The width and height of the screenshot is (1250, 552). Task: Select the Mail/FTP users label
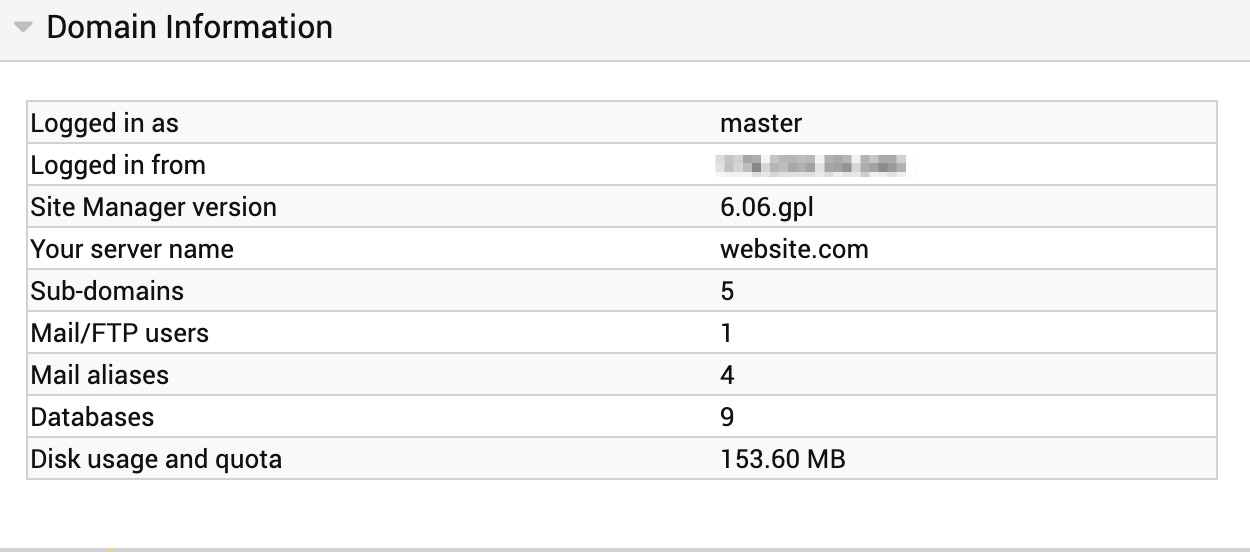coord(120,333)
